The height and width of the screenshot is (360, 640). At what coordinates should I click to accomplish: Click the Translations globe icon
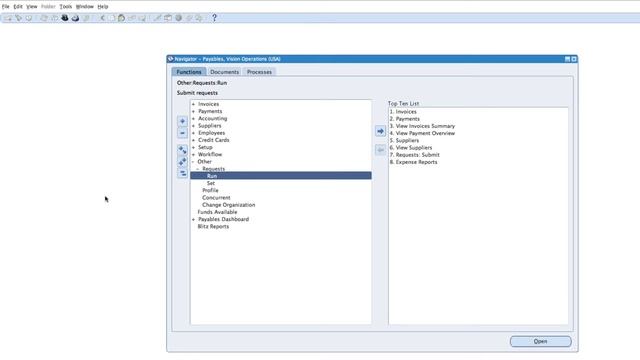pyautogui.click(x=178, y=18)
